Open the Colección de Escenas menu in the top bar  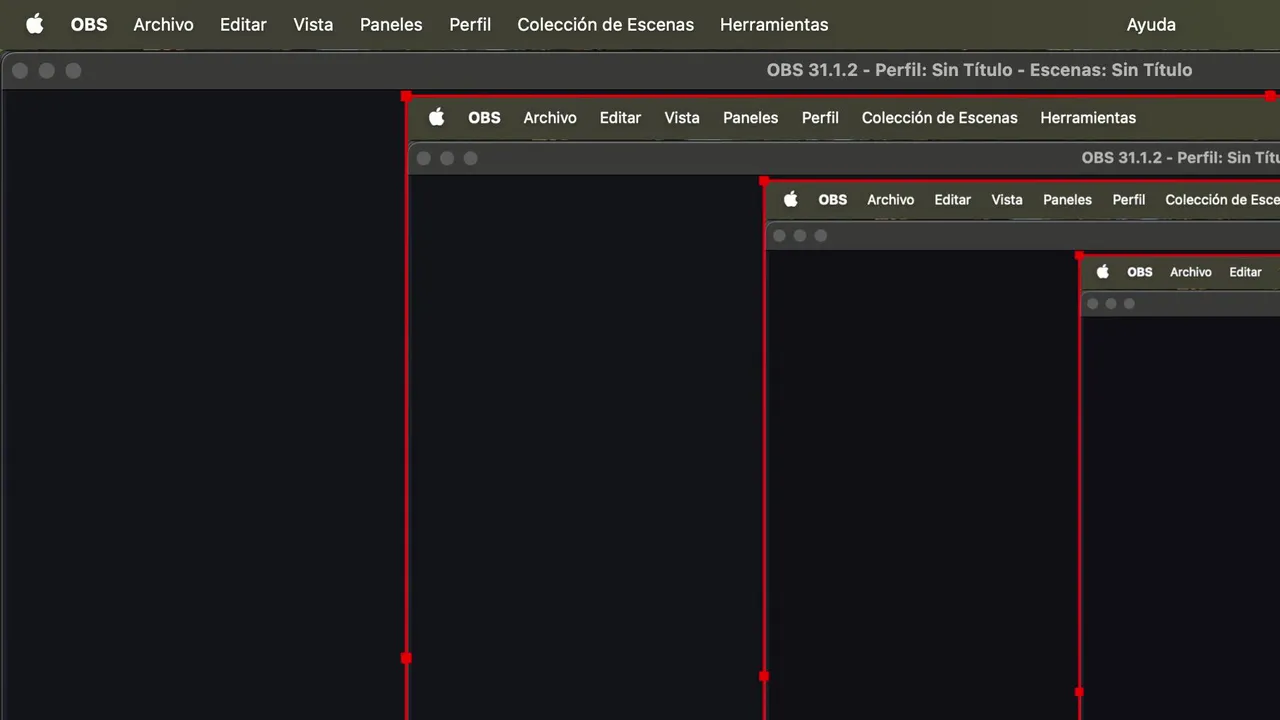pyautogui.click(x=605, y=24)
